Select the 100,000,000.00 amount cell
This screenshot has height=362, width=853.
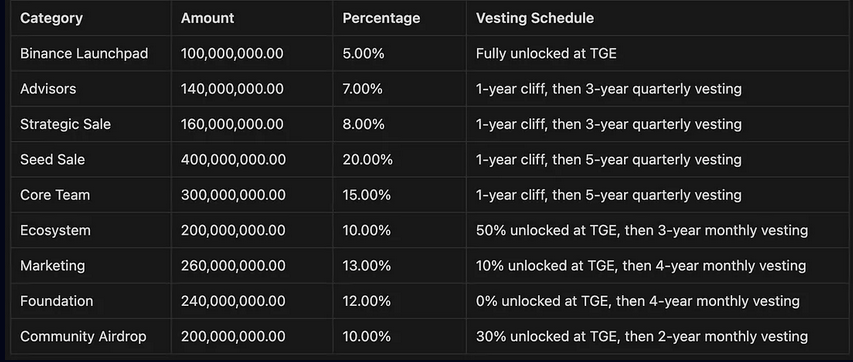[232, 53]
